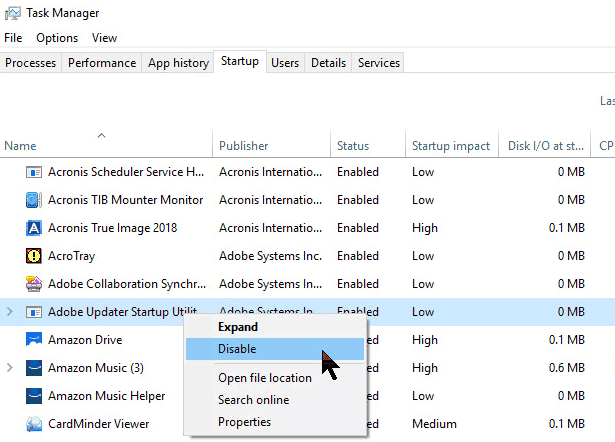Sort by the Status column header
Viewport: 615px width, 442px height.
(x=368, y=143)
